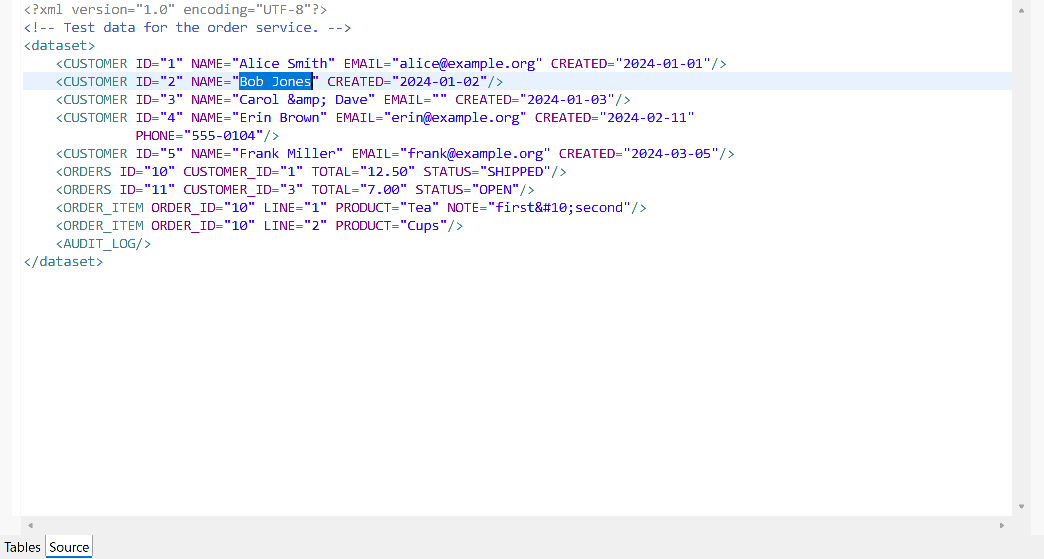Viewport: 1044px width, 559px height.
Task: Click the STATUS attribute in the OPEN order row
Action: 439,189
